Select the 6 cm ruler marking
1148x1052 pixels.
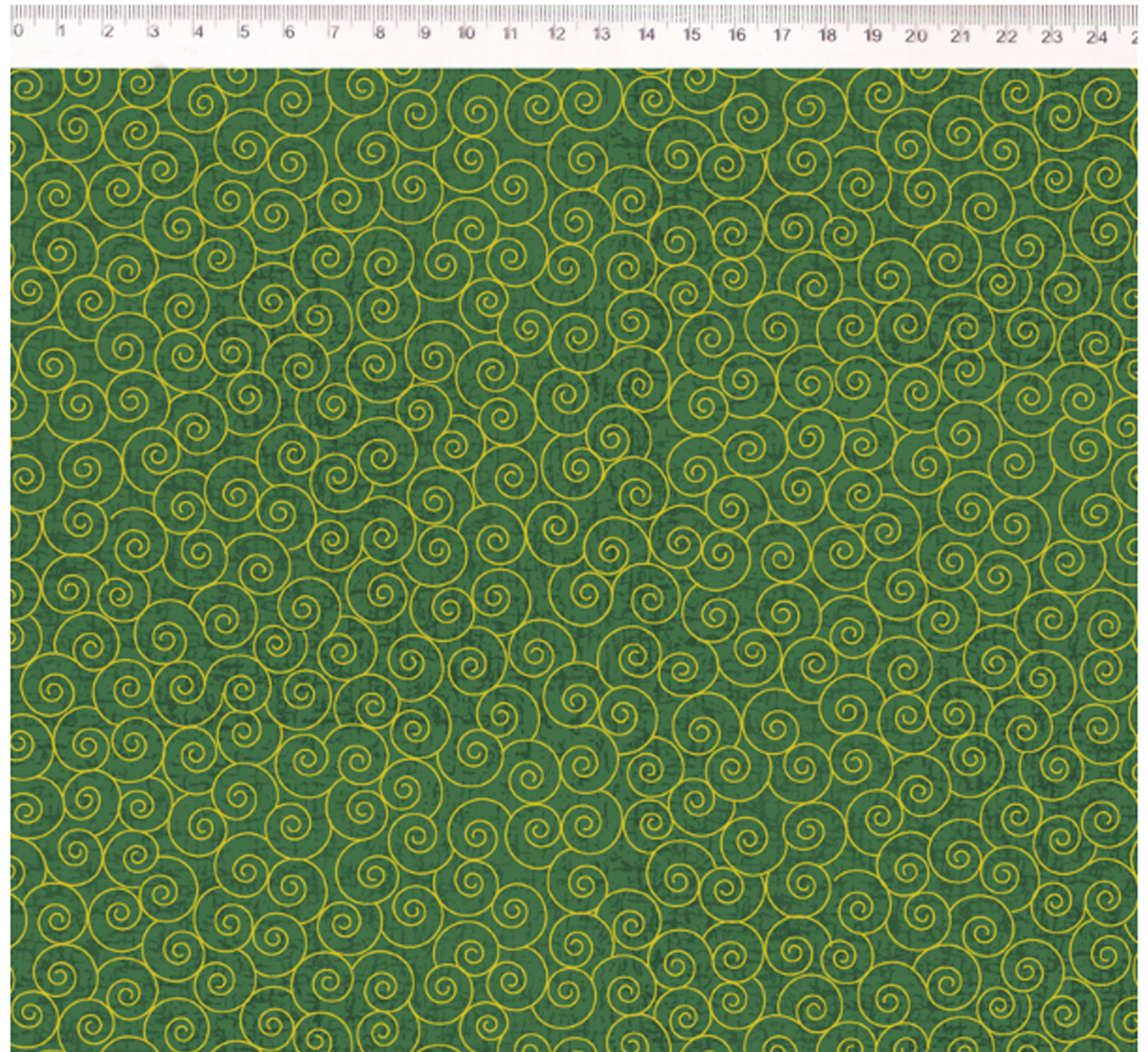coord(288,33)
